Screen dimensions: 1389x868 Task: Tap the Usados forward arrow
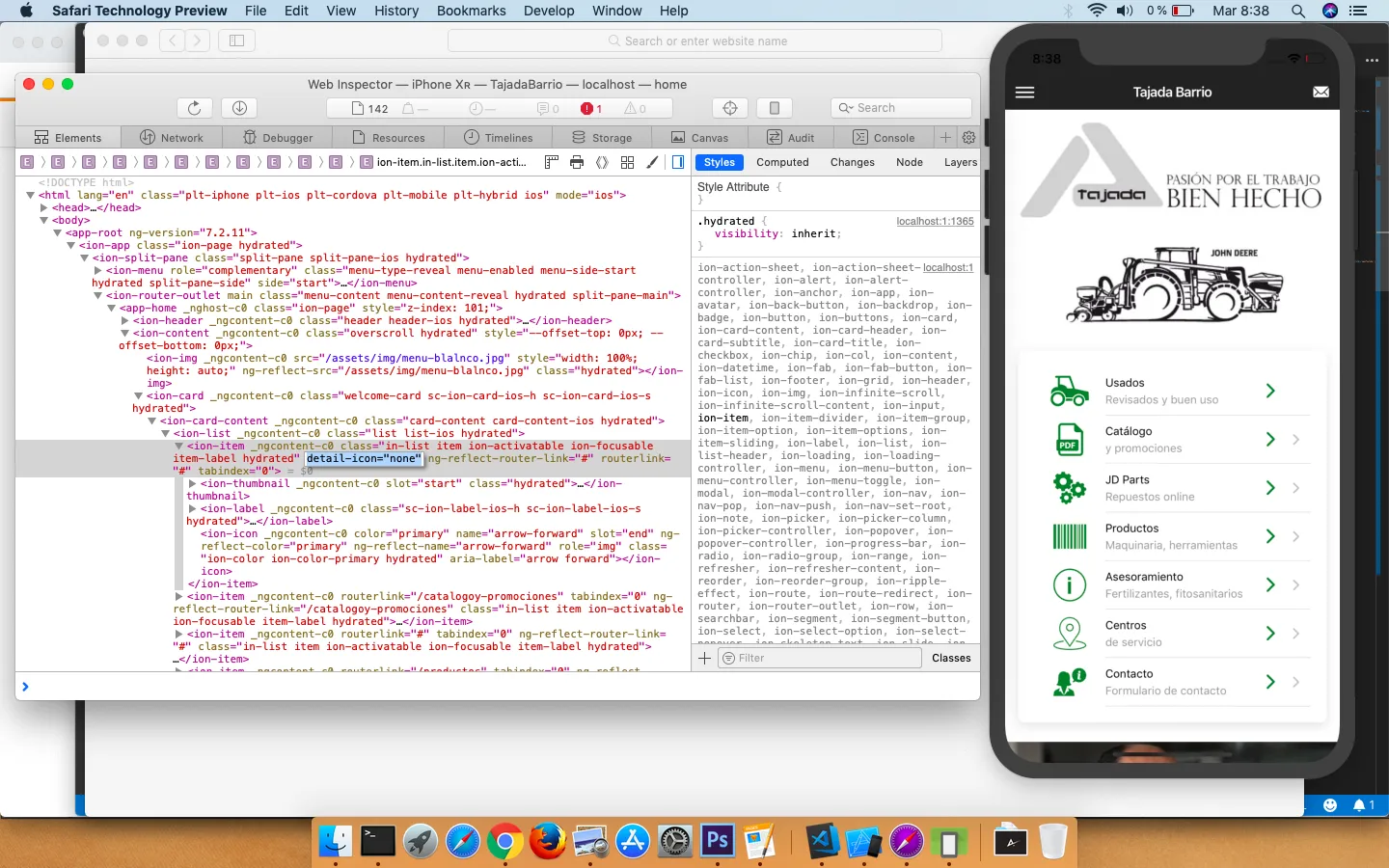pos(1270,391)
